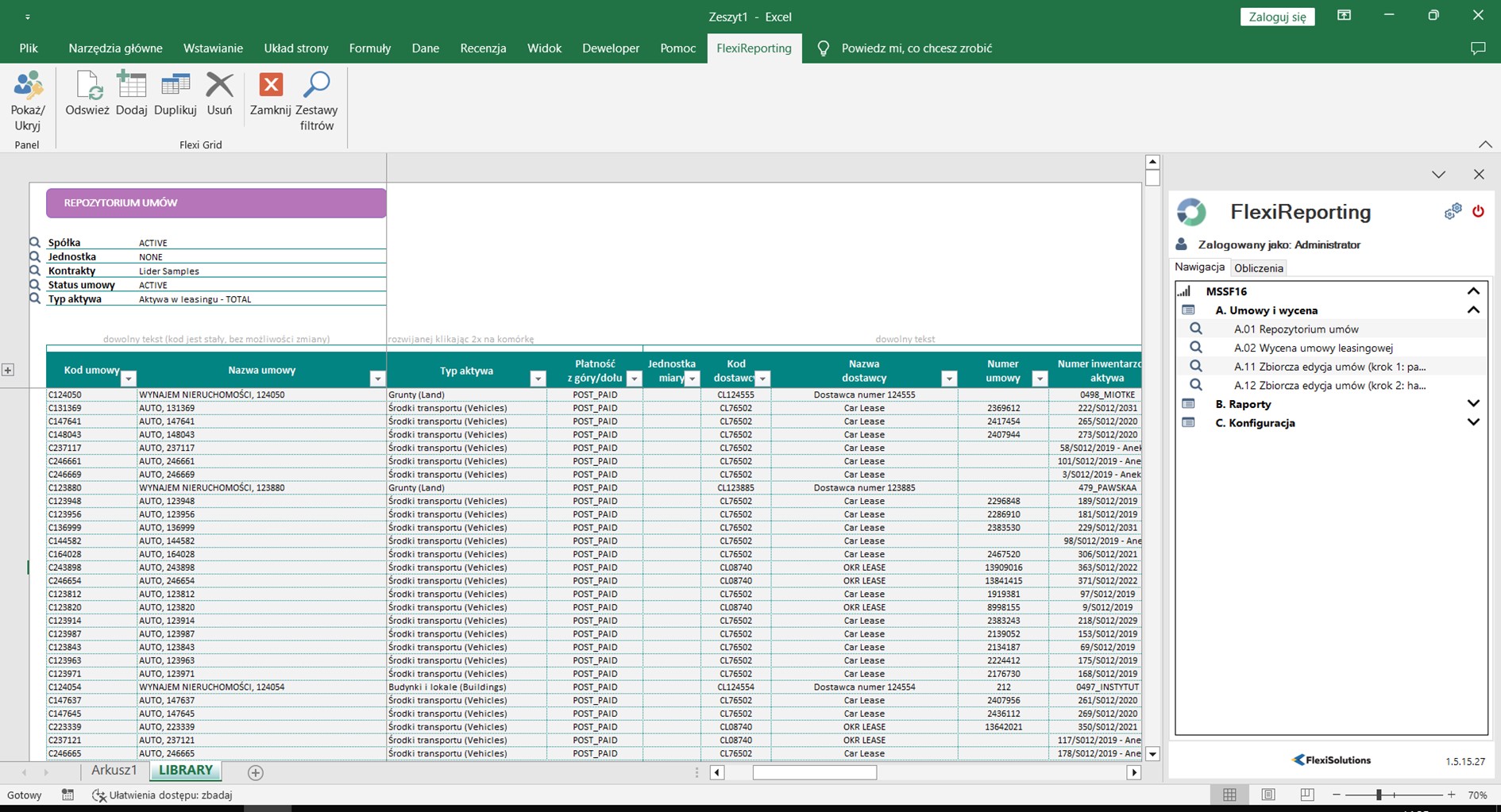Screen dimensions: 1501x812
Task: Open Zestawy filtrów magnifier icon
Action: [317, 85]
